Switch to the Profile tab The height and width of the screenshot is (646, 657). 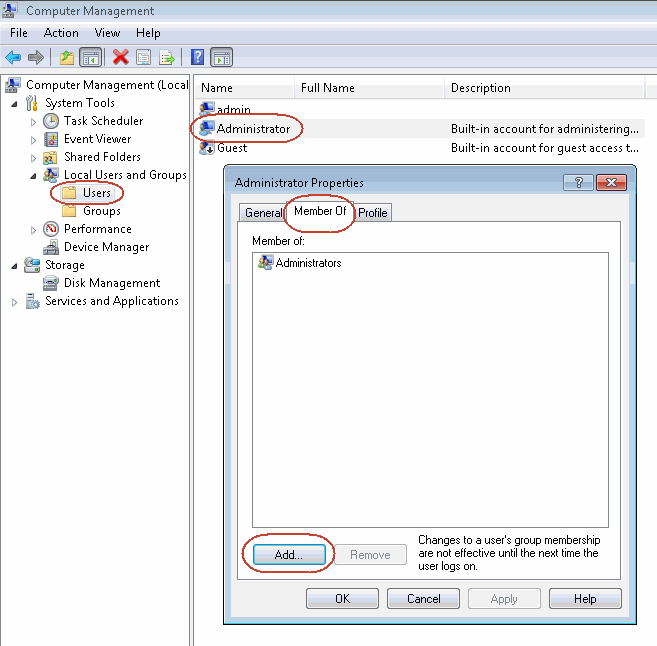[373, 213]
